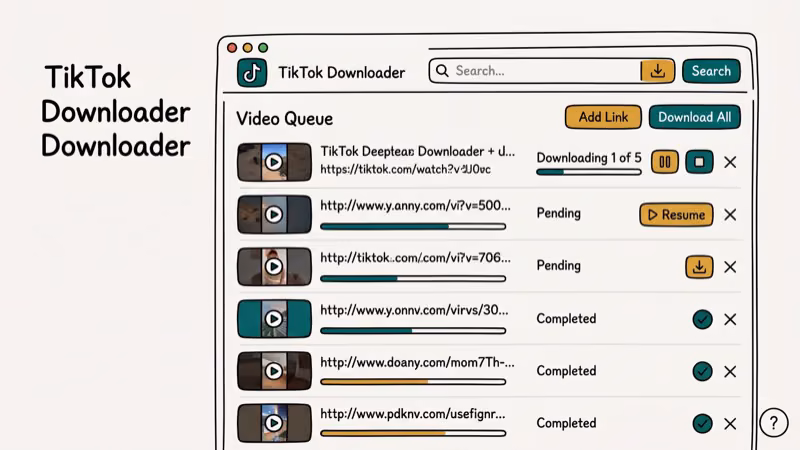Stop the Downloading 1 of 5 item
The height and width of the screenshot is (450, 800).
point(699,162)
